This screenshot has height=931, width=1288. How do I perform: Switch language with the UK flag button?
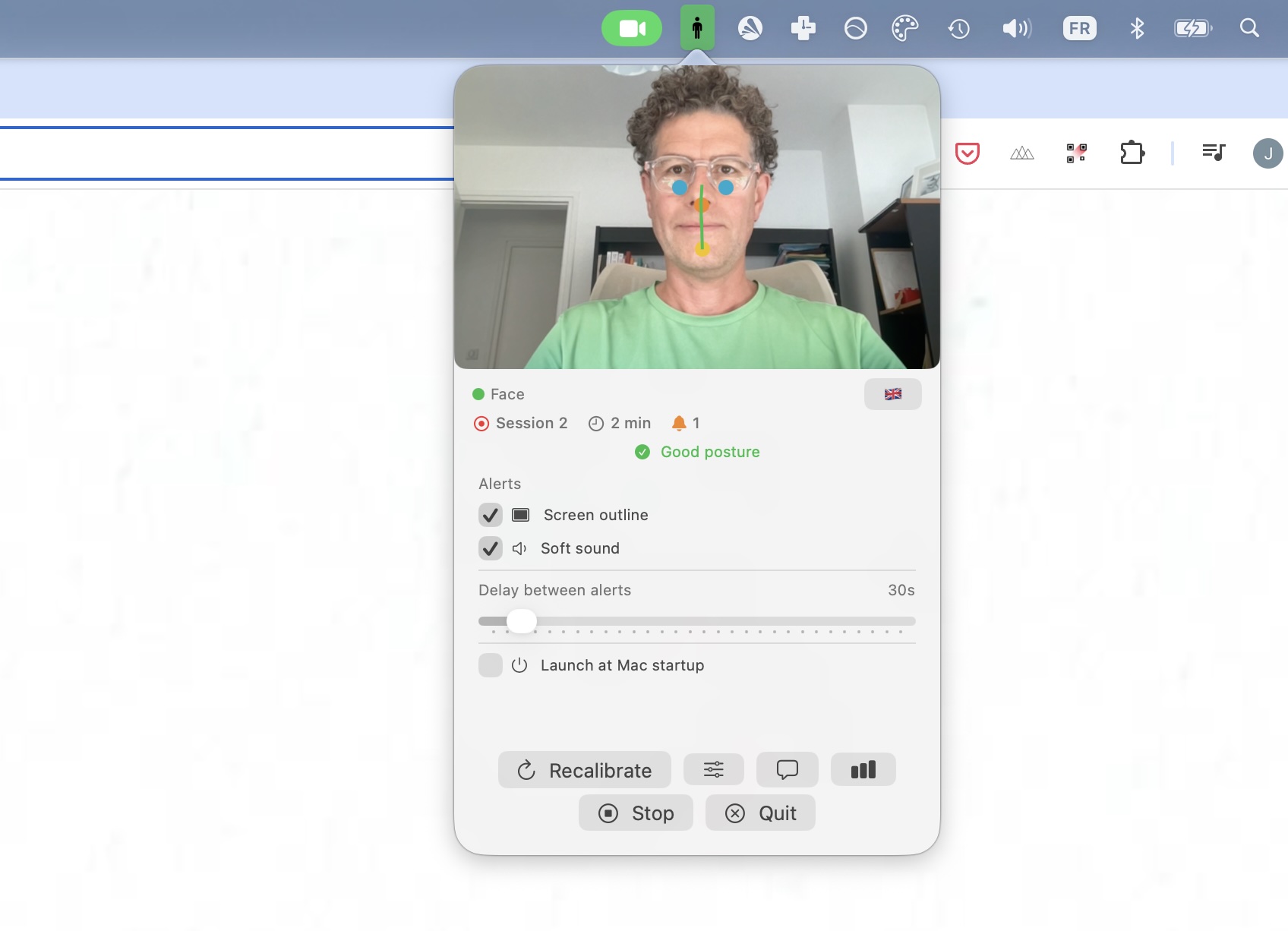(893, 394)
